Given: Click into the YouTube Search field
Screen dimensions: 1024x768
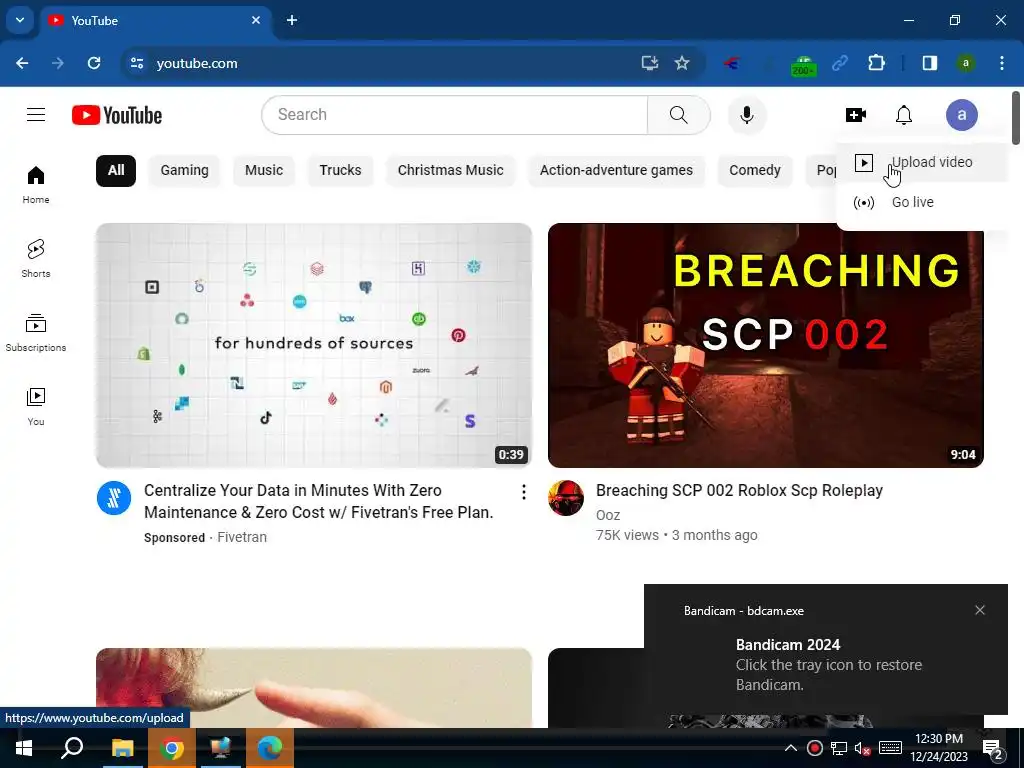Looking at the screenshot, I should pos(455,115).
